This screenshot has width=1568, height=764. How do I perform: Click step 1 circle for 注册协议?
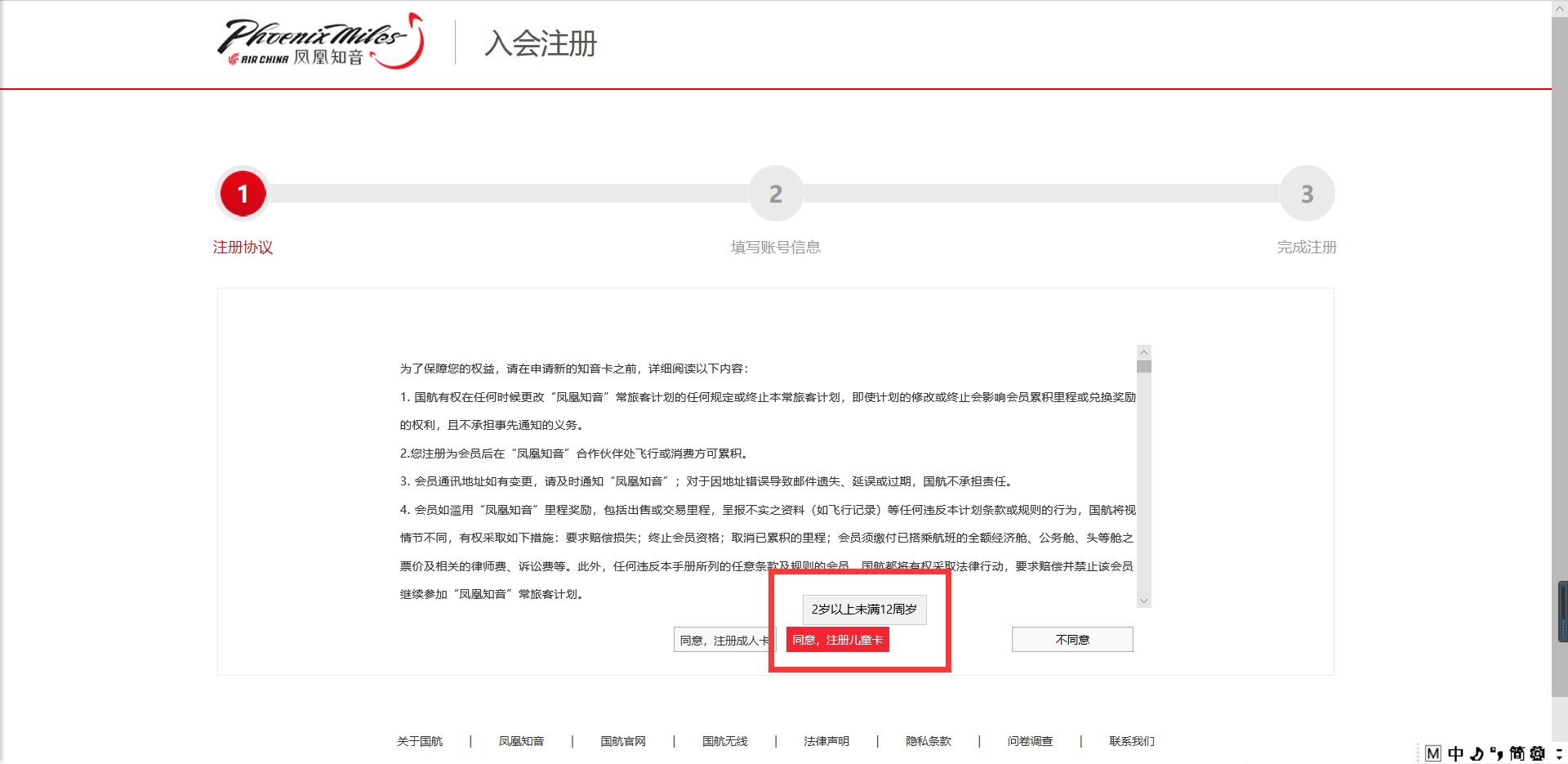[243, 194]
